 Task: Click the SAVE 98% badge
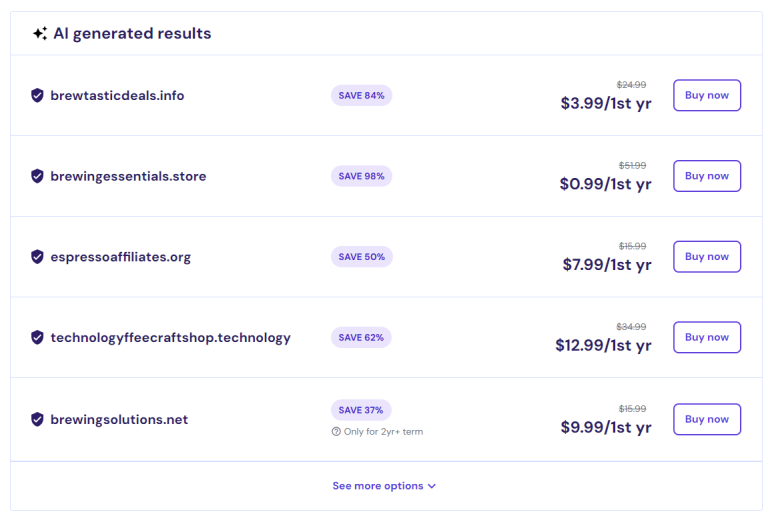coord(361,176)
